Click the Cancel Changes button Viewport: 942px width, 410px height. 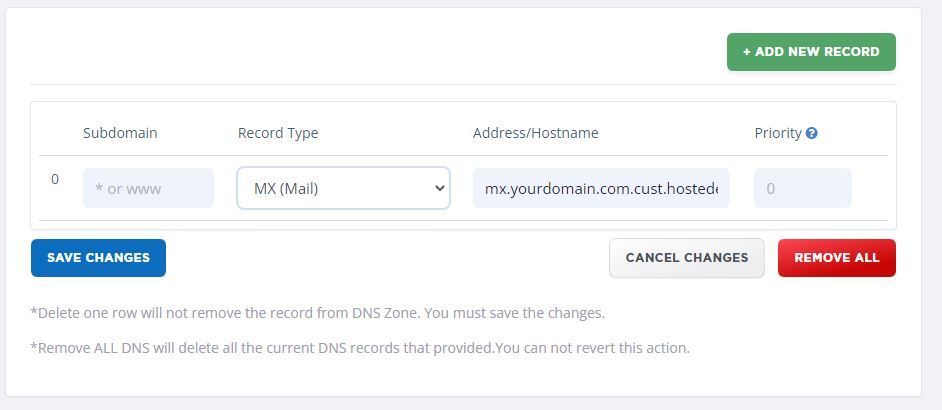point(686,258)
